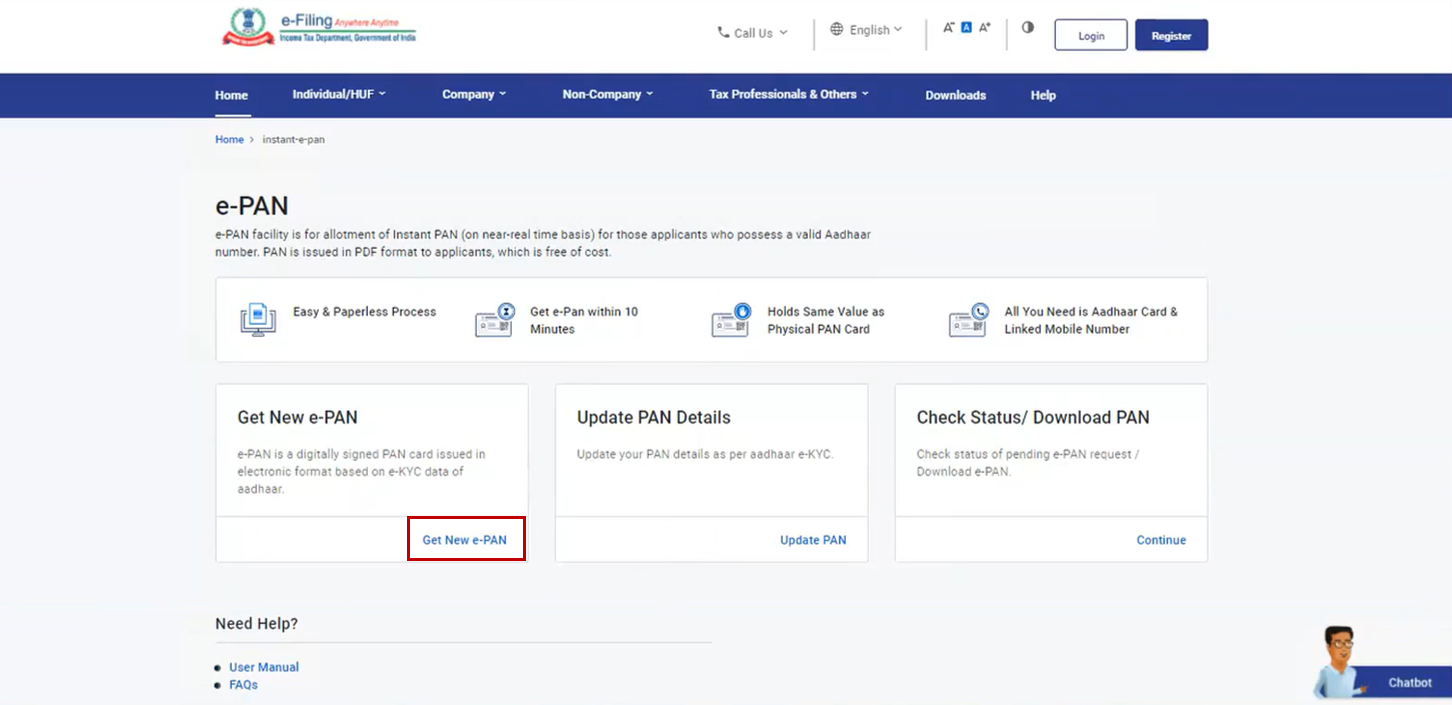Click the Home breadcrumb link
The image size is (1452, 705).
point(228,139)
